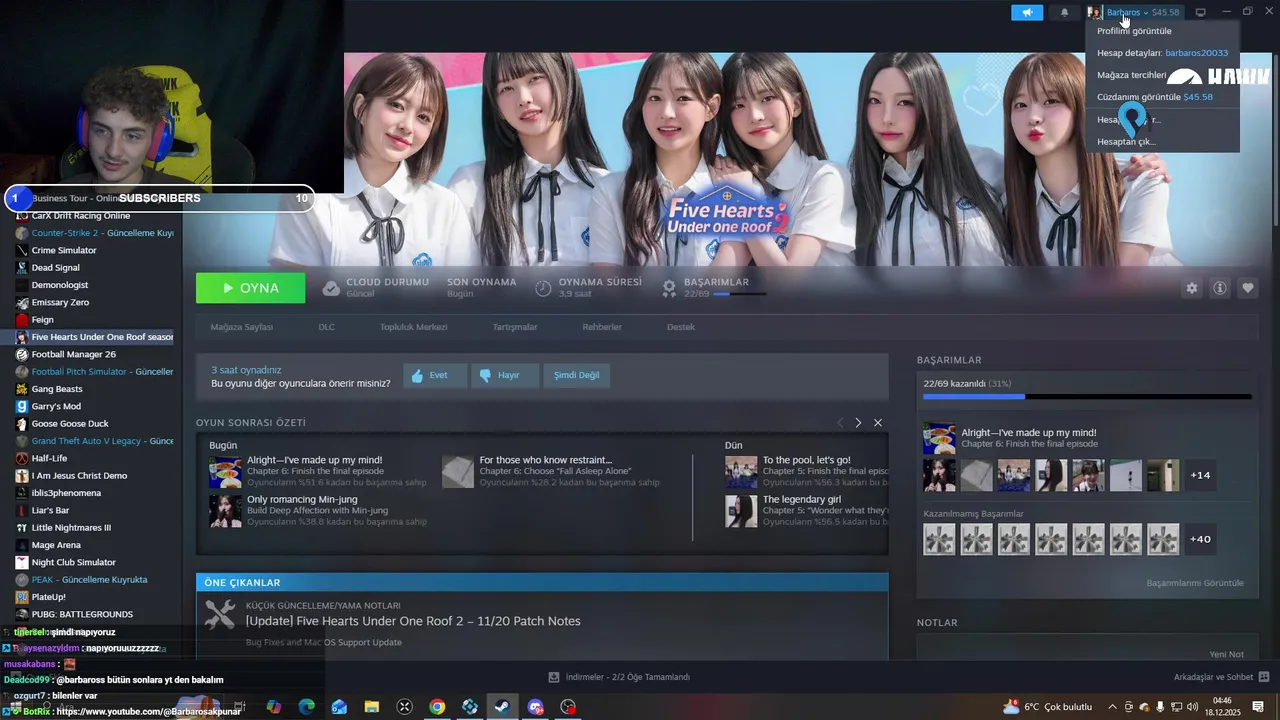Image resolution: width=1280 pixels, height=720 pixels.
Task: Recommend the game with Evet thumbs up
Action: click(435, 375)
